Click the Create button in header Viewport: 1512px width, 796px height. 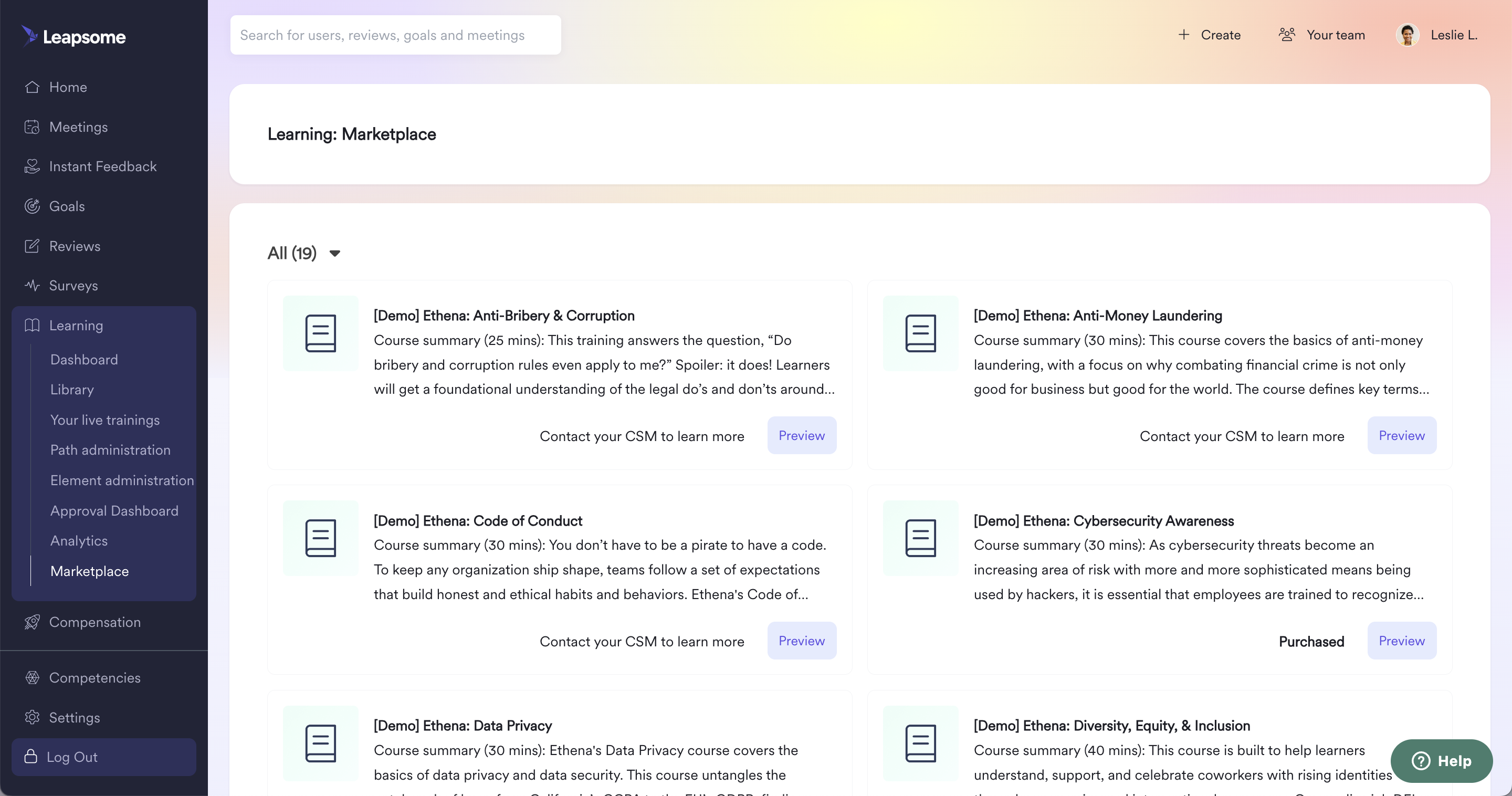[x=1210, y=35]
